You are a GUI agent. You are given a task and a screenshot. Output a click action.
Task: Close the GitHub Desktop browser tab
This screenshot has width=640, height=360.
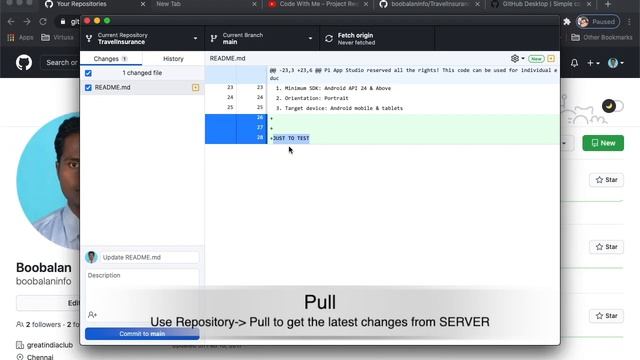pos(589,4)
